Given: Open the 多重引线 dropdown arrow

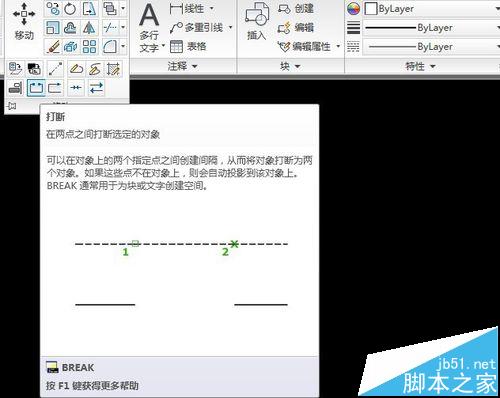Looking at the screenshot, I should coord(230,28).
